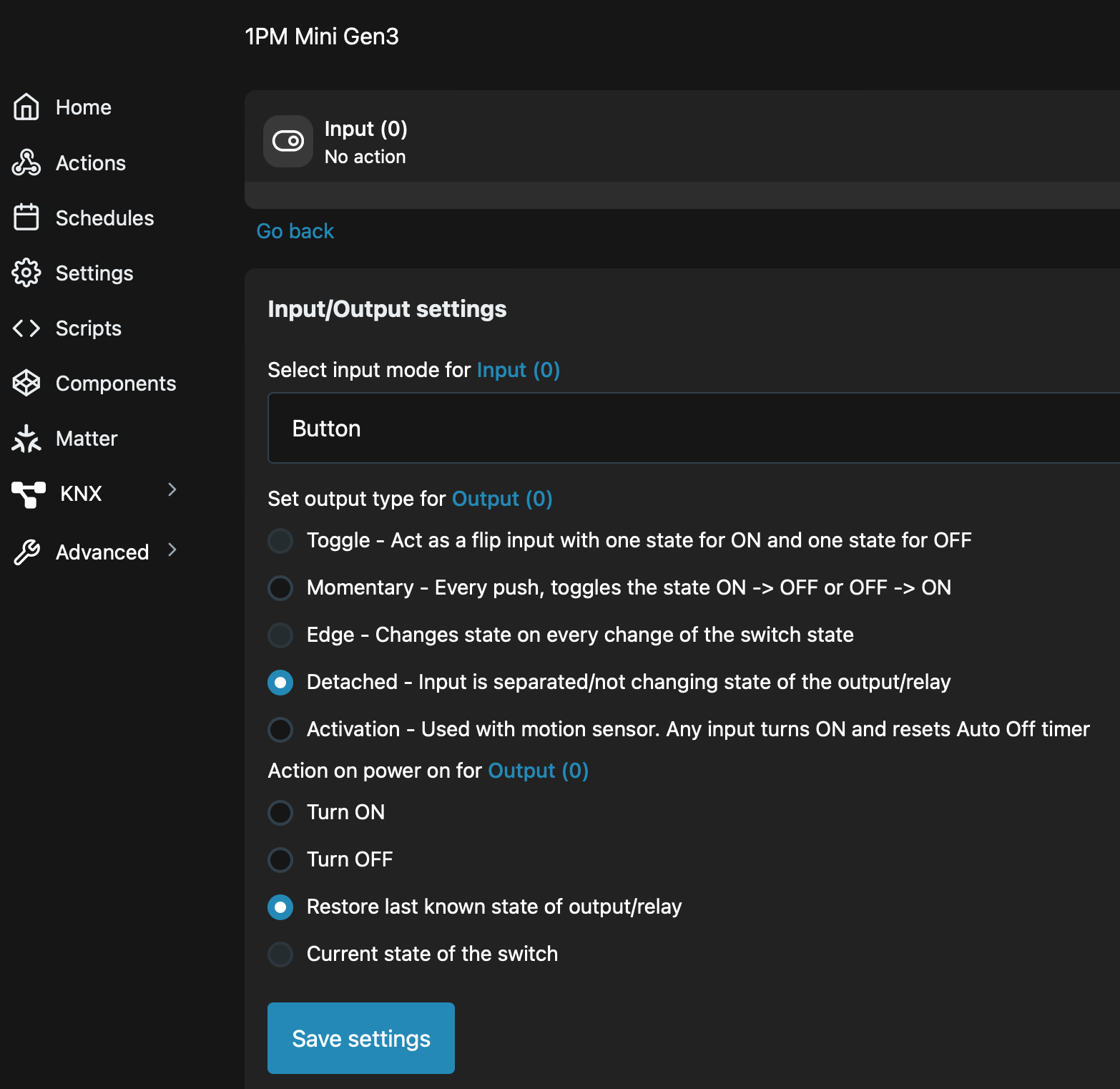Select Turn OFF for power on action
Image resolution: width=1120 pixels, height=1089 pixels.
coord(280,860)
